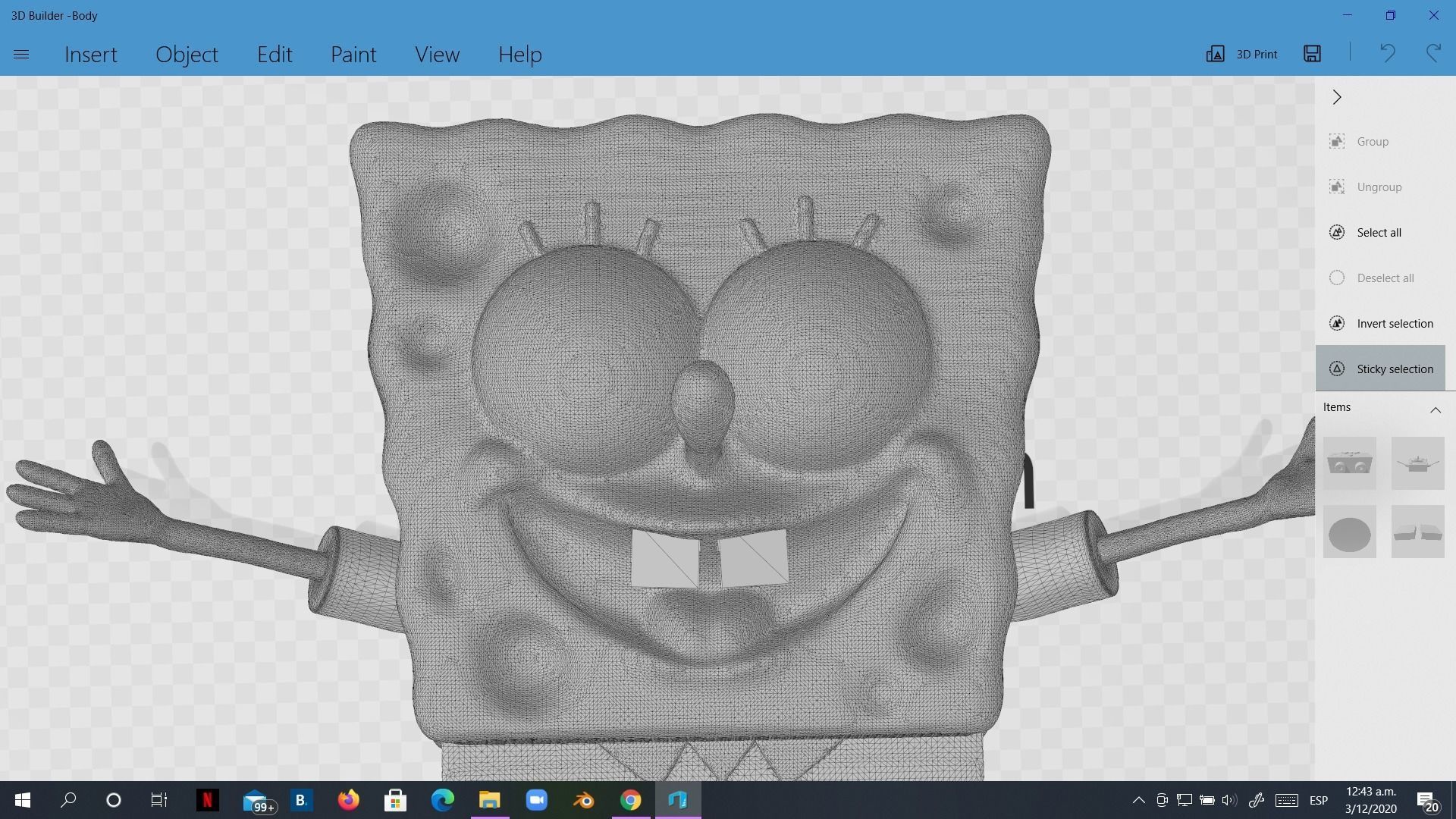Open Blender from taskbar
1456x819 pixels.
[584, 800]
